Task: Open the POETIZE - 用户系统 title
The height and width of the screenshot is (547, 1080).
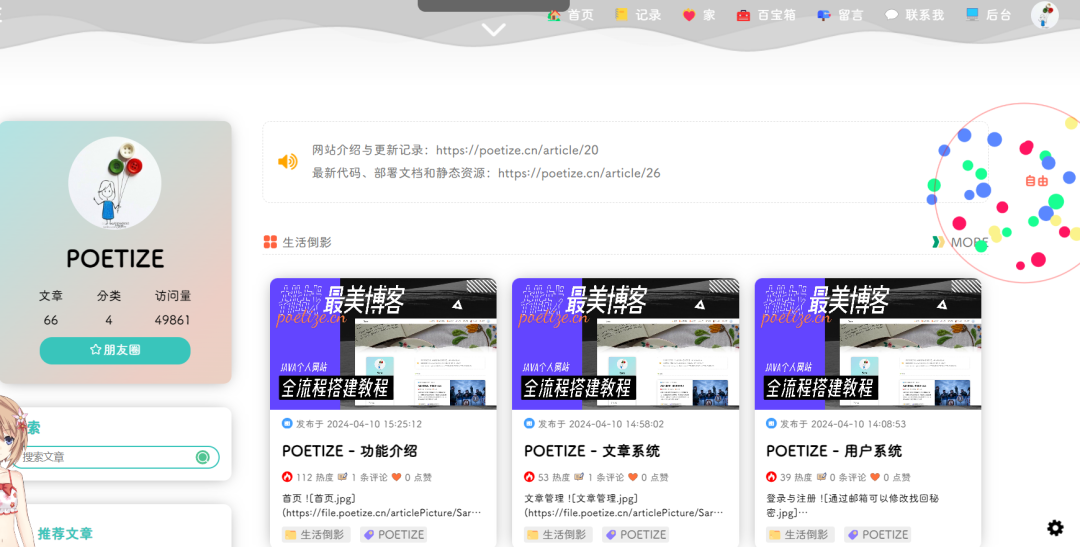Action: [834, 451]
